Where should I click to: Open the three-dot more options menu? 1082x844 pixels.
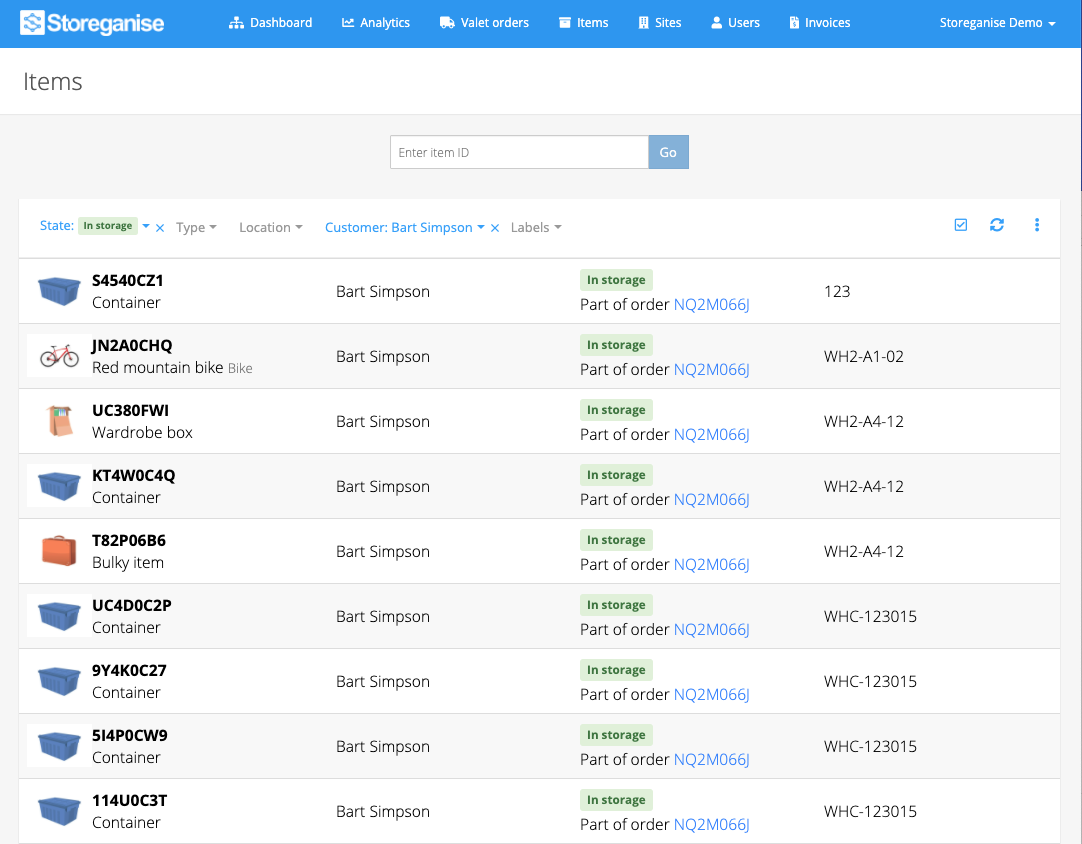point(1036,225)
